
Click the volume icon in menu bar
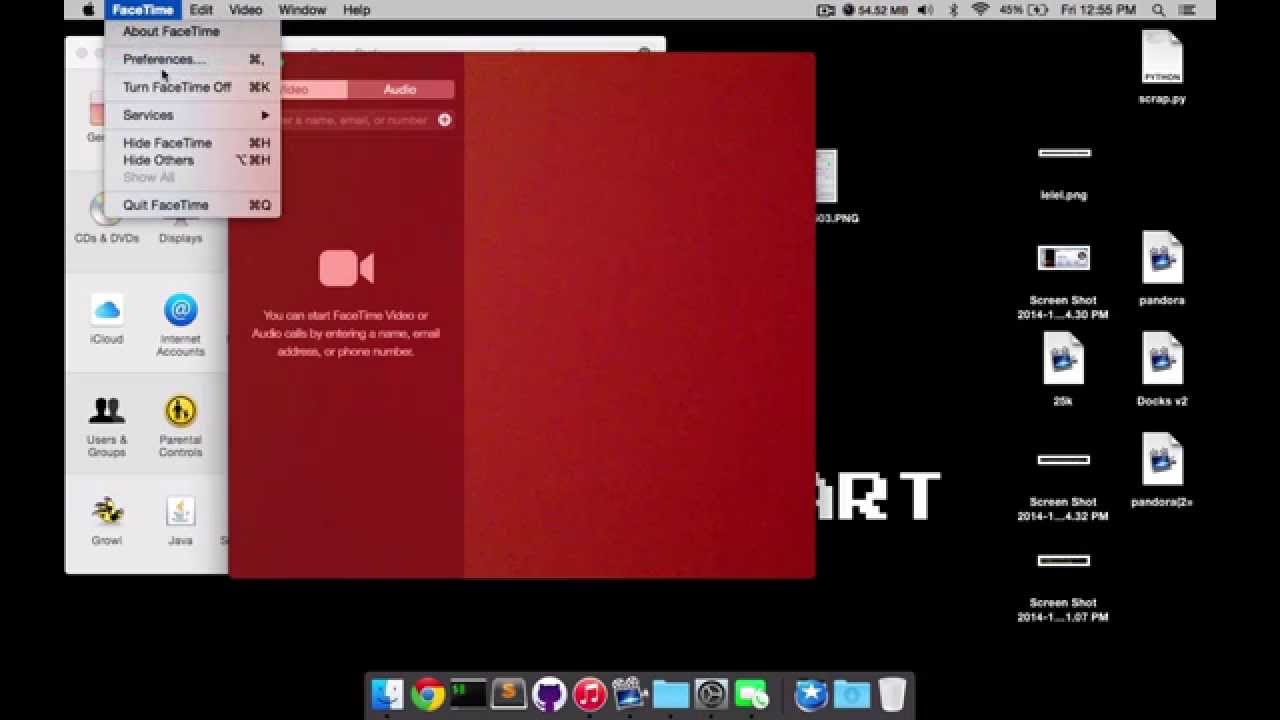coord(925,10)
